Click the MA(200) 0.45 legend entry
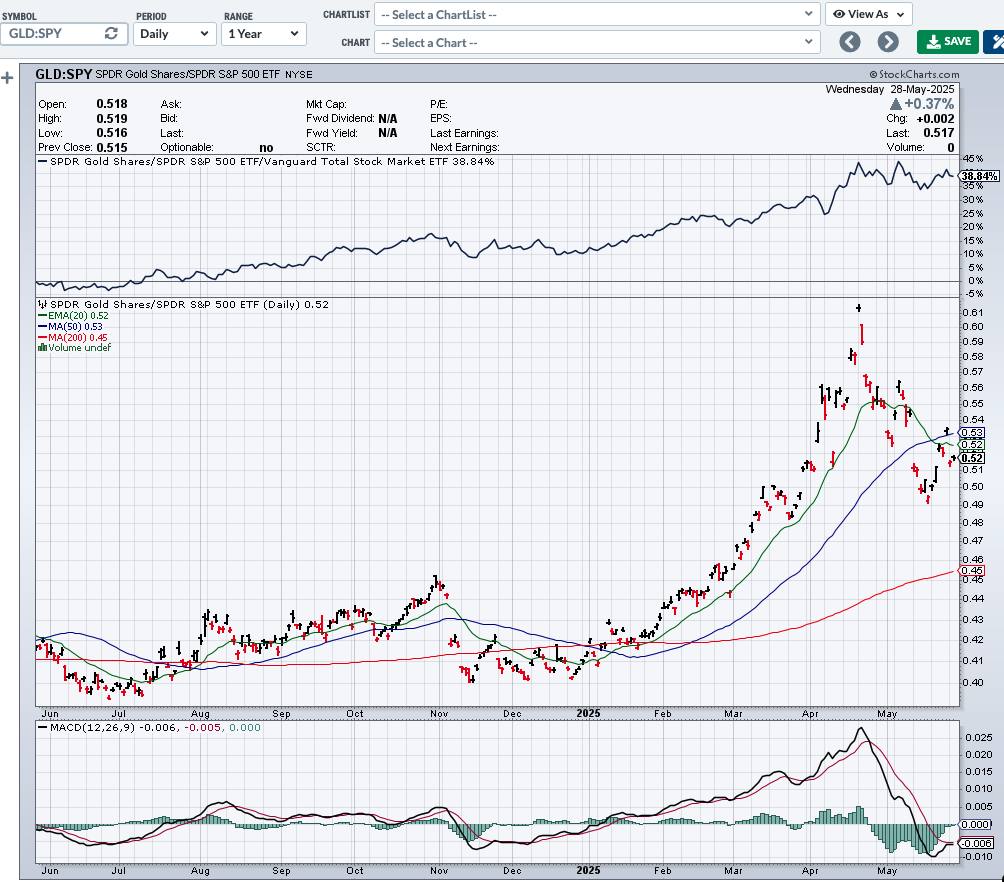The width and height of the screenshot is (1004, 882). tap(73, 337)
